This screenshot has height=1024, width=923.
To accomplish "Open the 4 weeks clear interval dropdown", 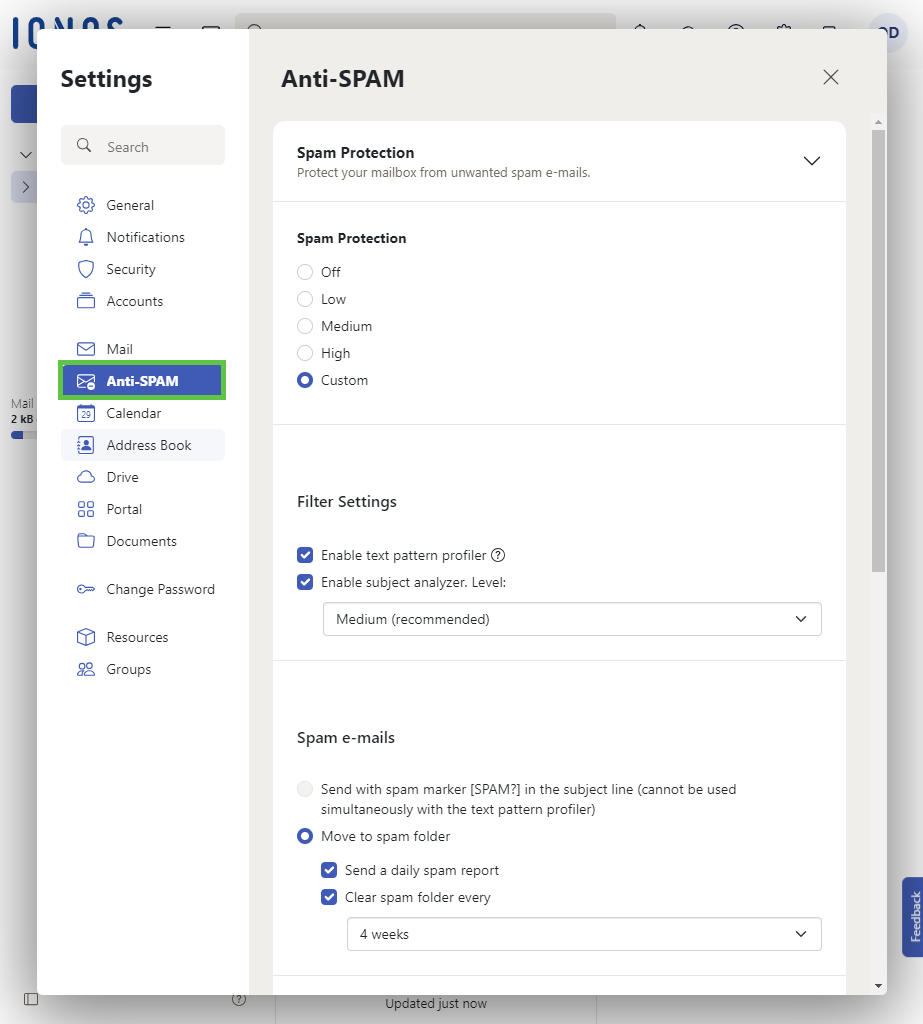I will tap(584, 934).
